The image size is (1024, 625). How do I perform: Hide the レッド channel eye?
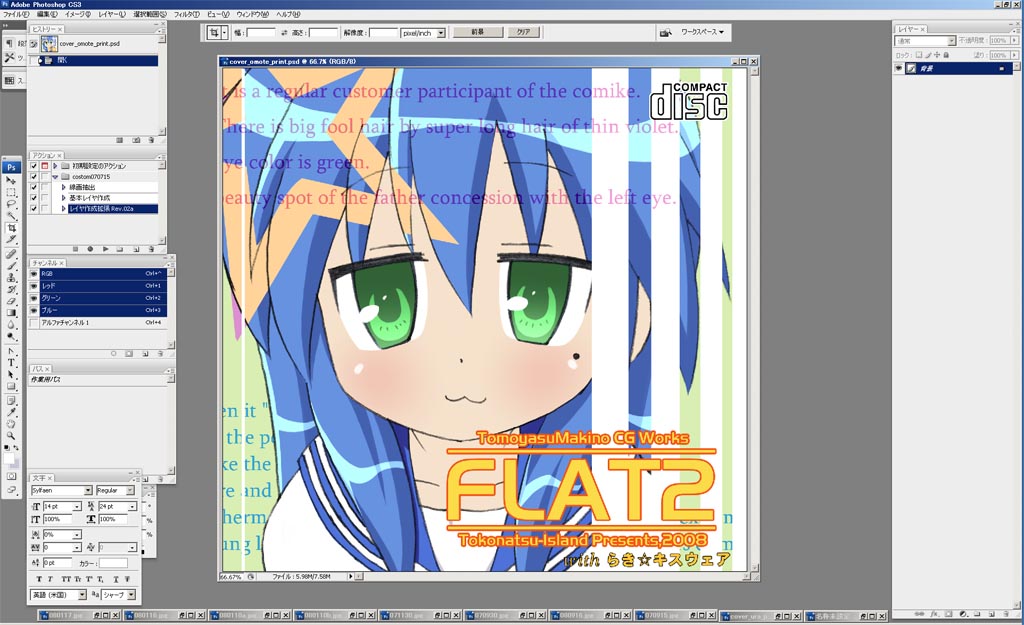click(x=34, y=286)
